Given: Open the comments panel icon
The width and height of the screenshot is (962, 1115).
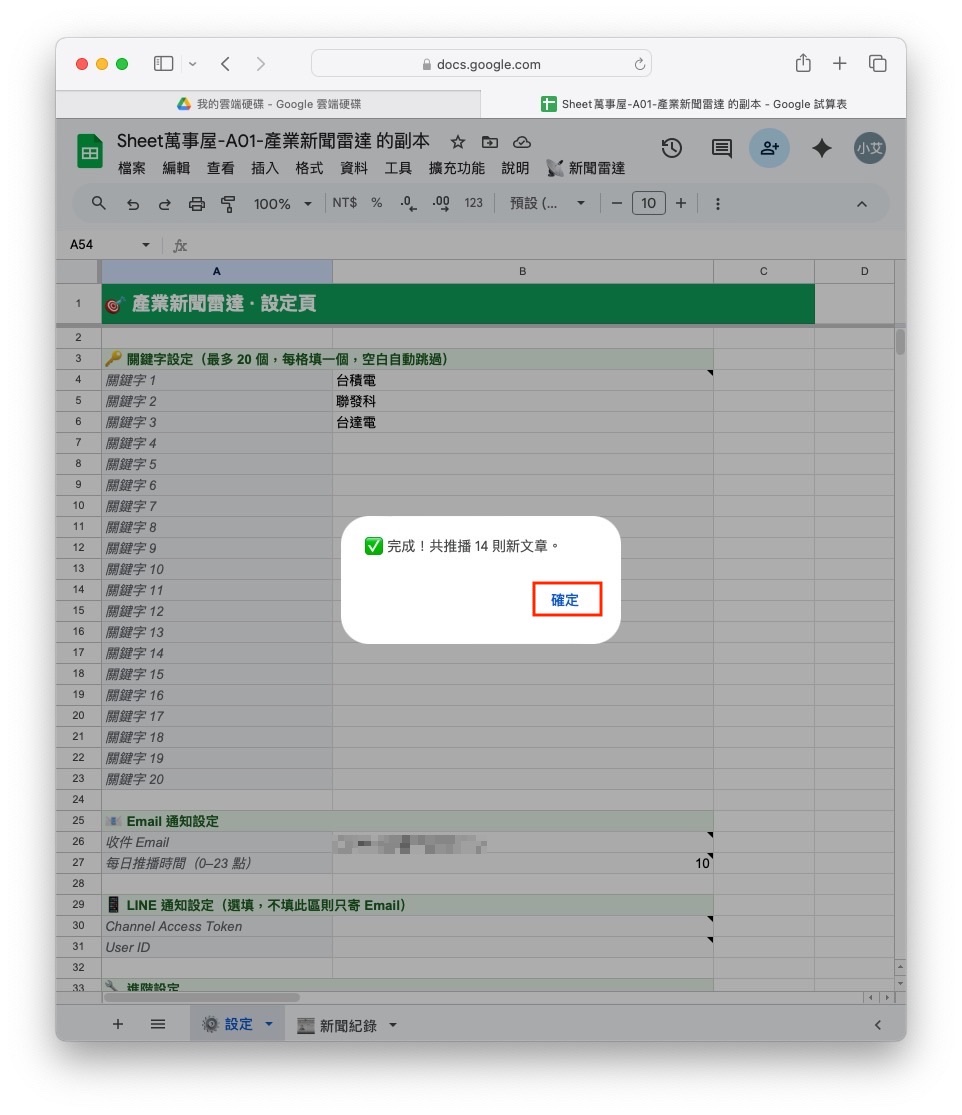Looking at the screenshot, I should (x=721, y=148).
